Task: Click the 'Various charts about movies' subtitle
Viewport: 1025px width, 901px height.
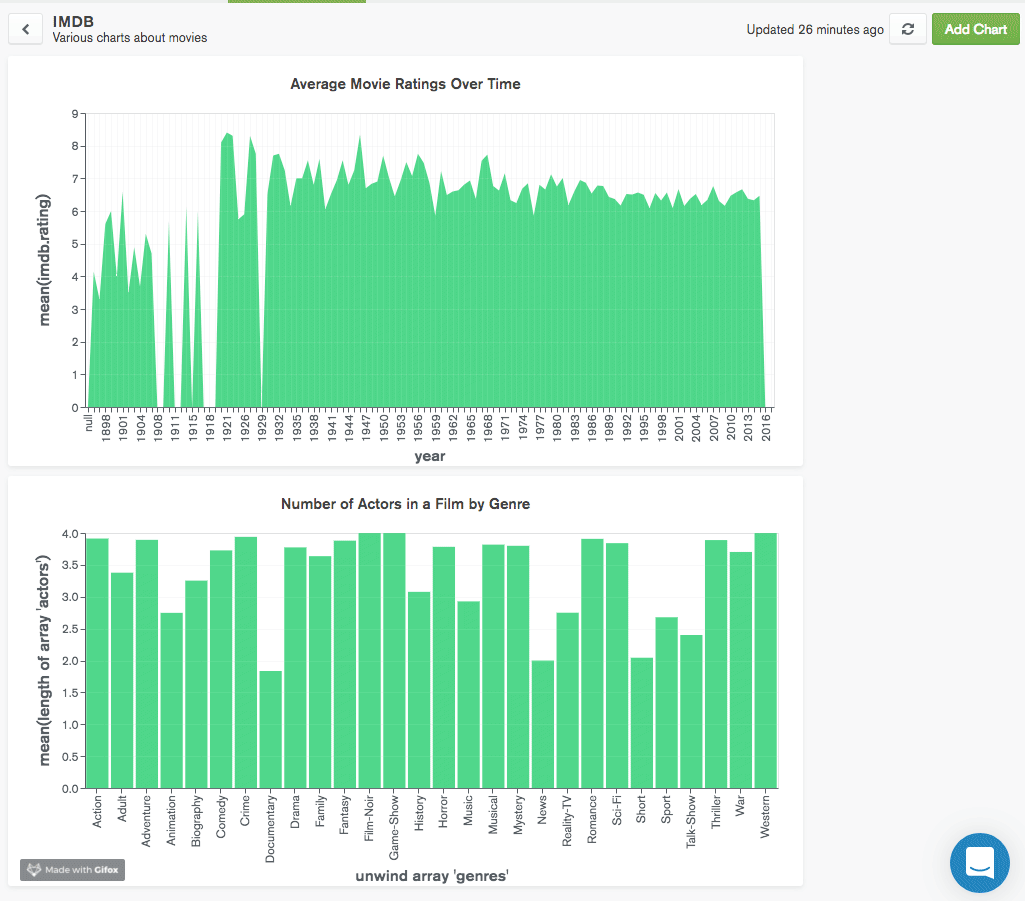Action: click(x=130, y=38)
